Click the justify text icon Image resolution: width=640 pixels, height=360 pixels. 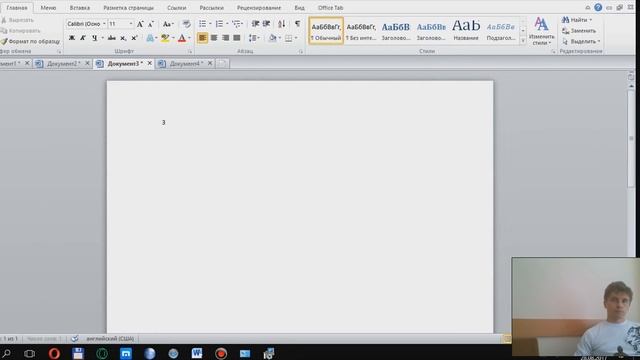click(x=237, y=38)
